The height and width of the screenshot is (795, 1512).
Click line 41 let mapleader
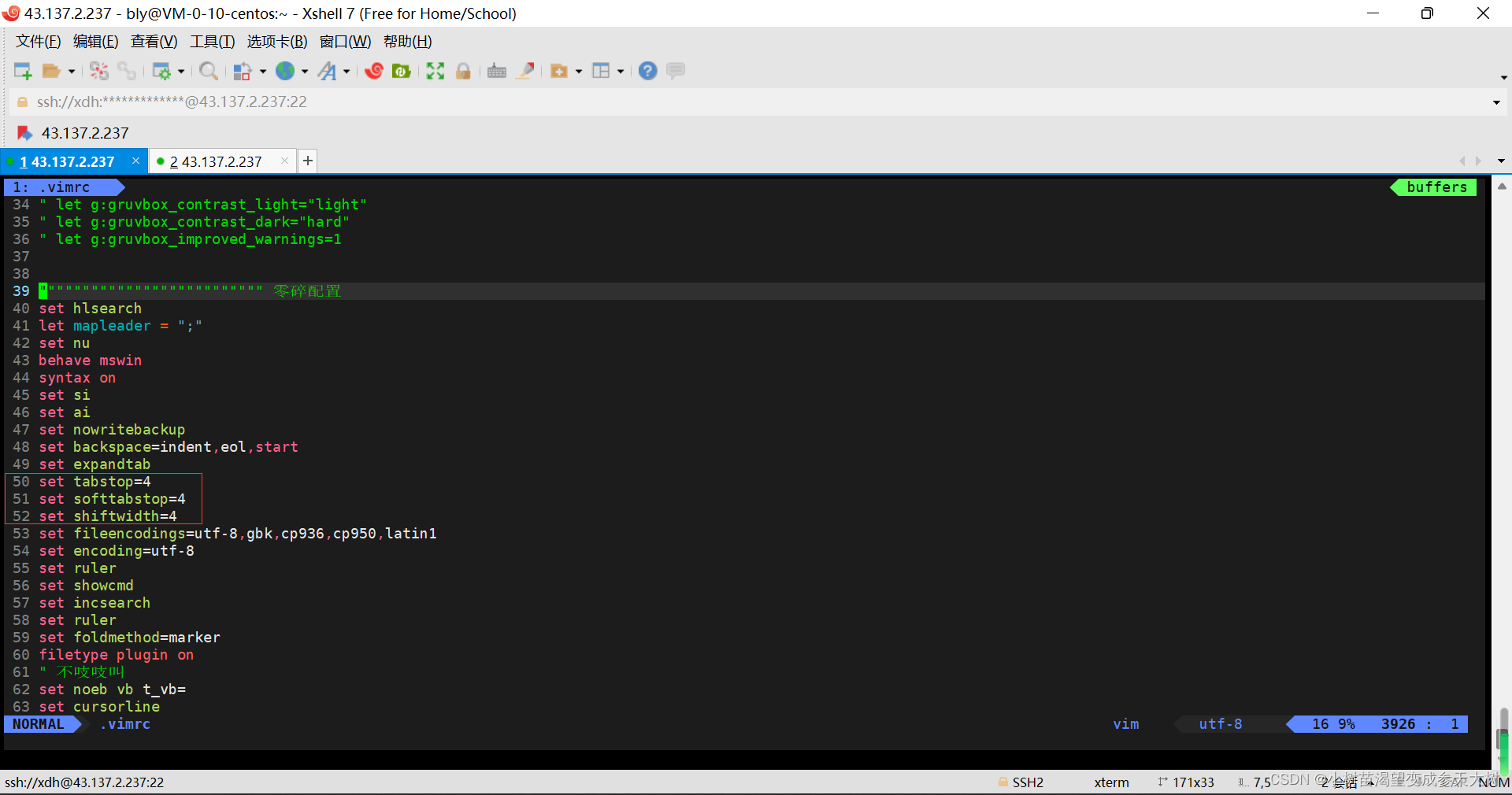click(x=120, y=326)
